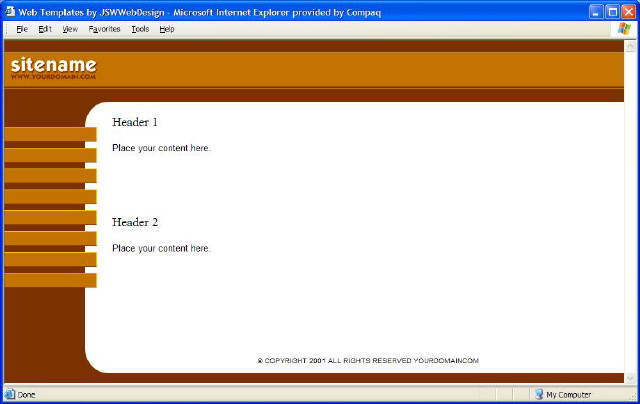The width and height of the screenshot is (640, 404).
Task: Click the My Computer zone icon
Action: [539, 394]
